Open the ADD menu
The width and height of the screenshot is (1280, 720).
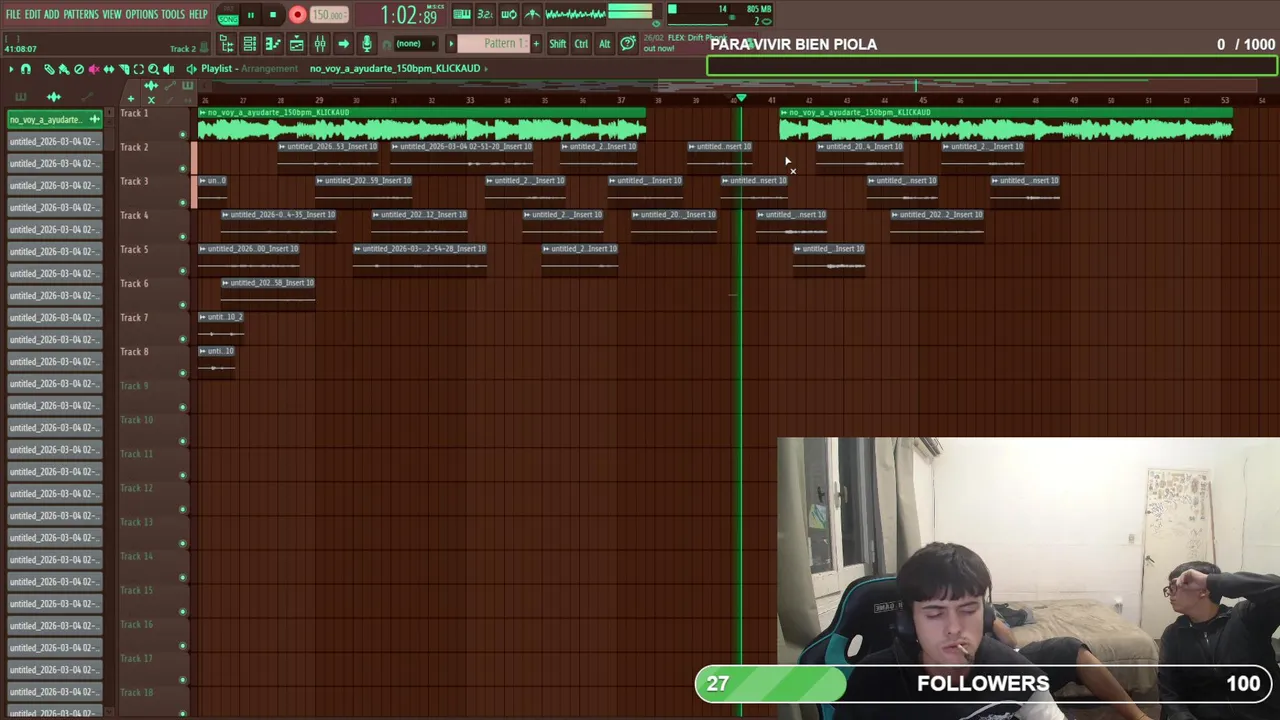[x=52, y=15]
